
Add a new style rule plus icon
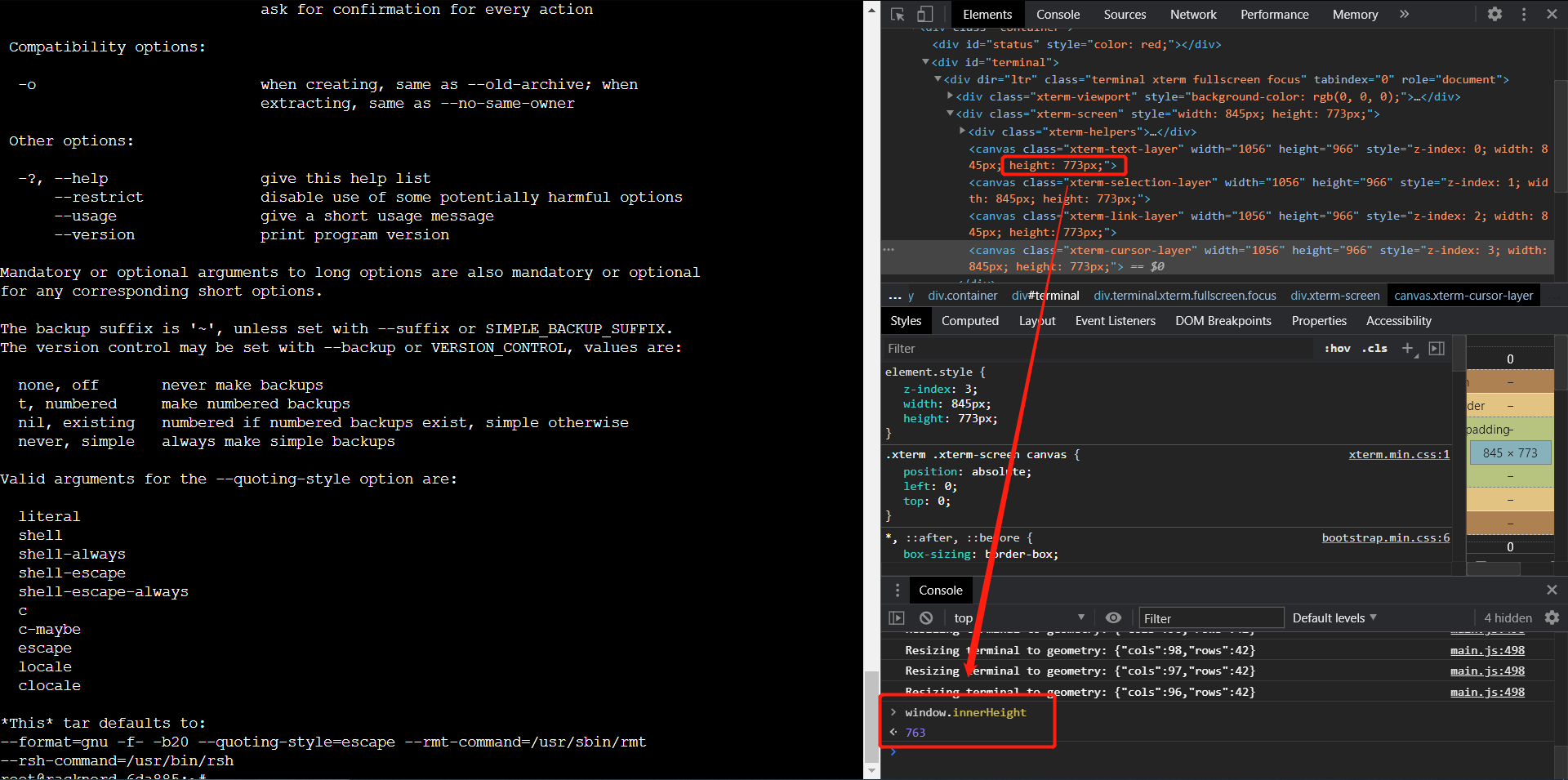1408,349
